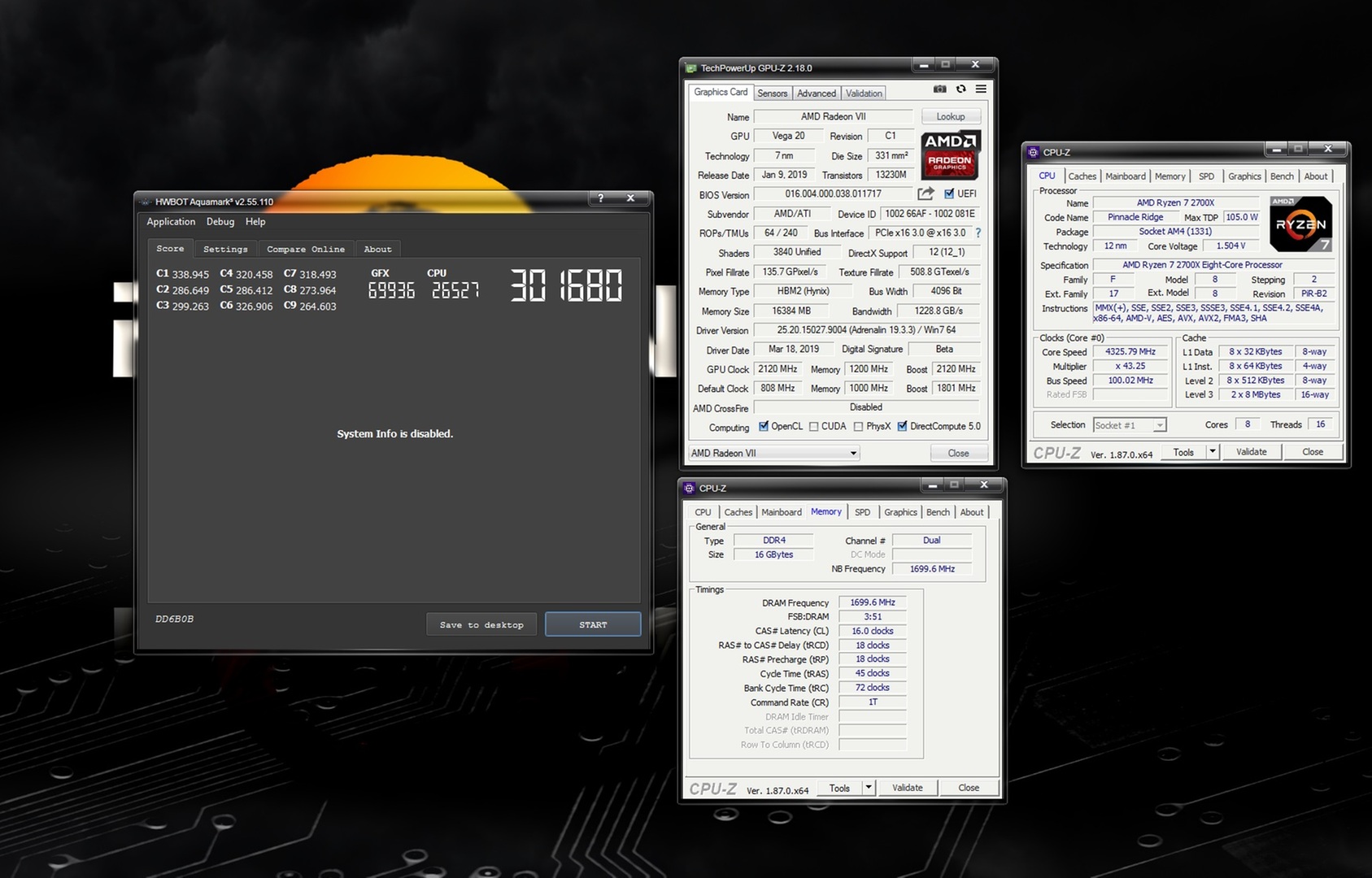The height and width of the screenshot is (878, 1372).
Task: Toggle the OpenCL checkbox
Action: click(764, 426)
